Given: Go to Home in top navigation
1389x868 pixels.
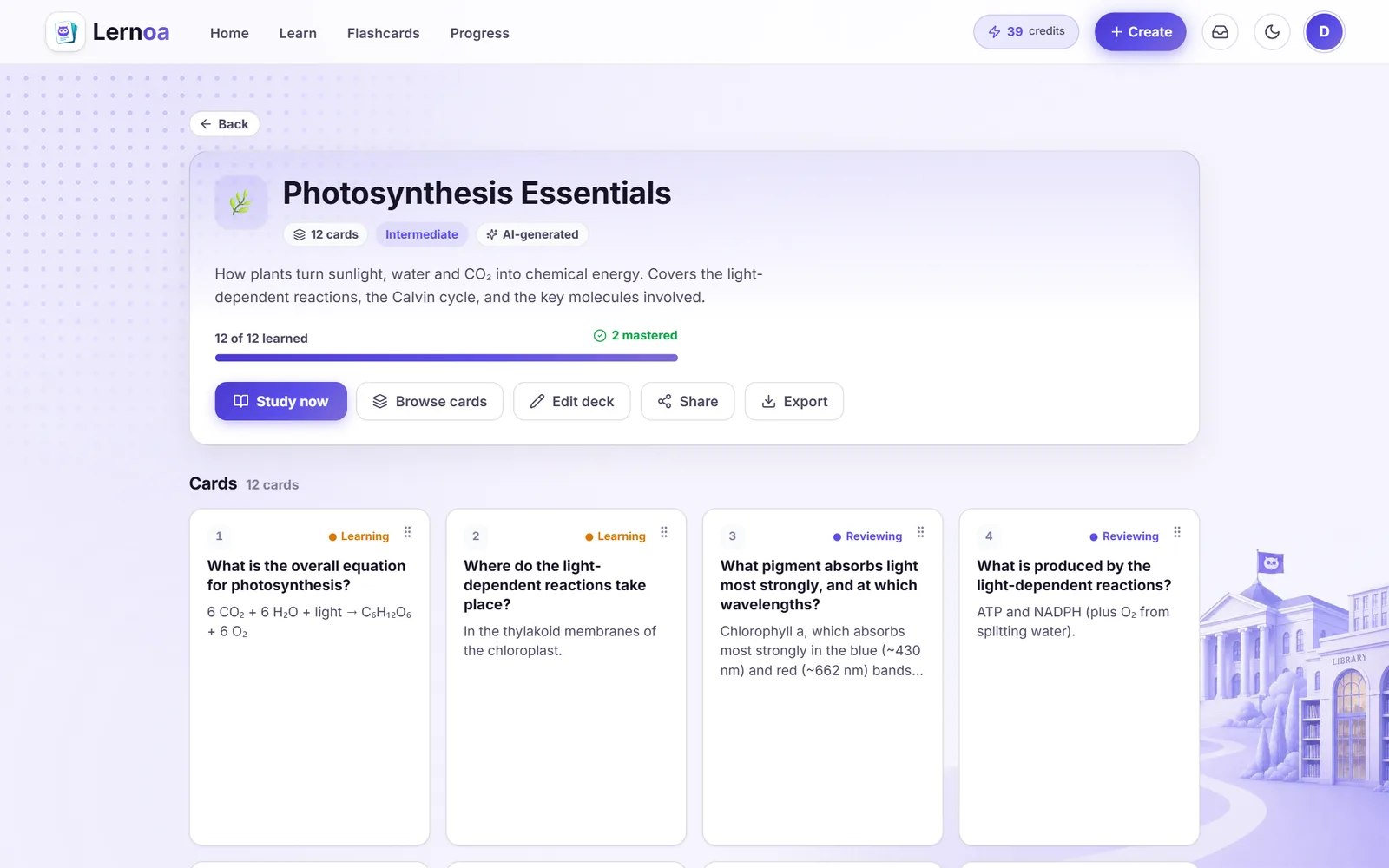Looking at the screenshot, I should pyautogui.click(x=229, y=33).
